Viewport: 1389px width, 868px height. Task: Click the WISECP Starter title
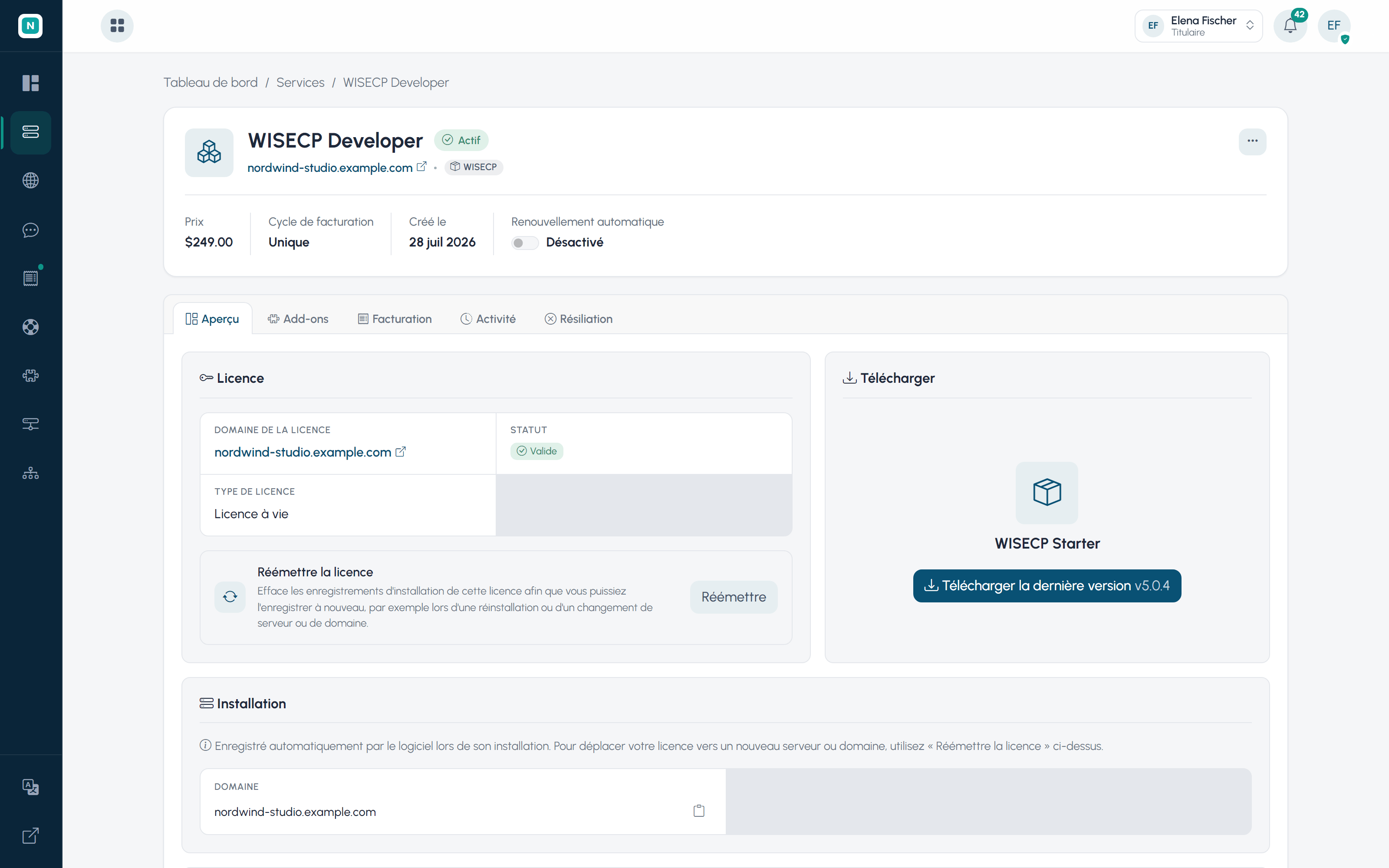point(1047,544)
